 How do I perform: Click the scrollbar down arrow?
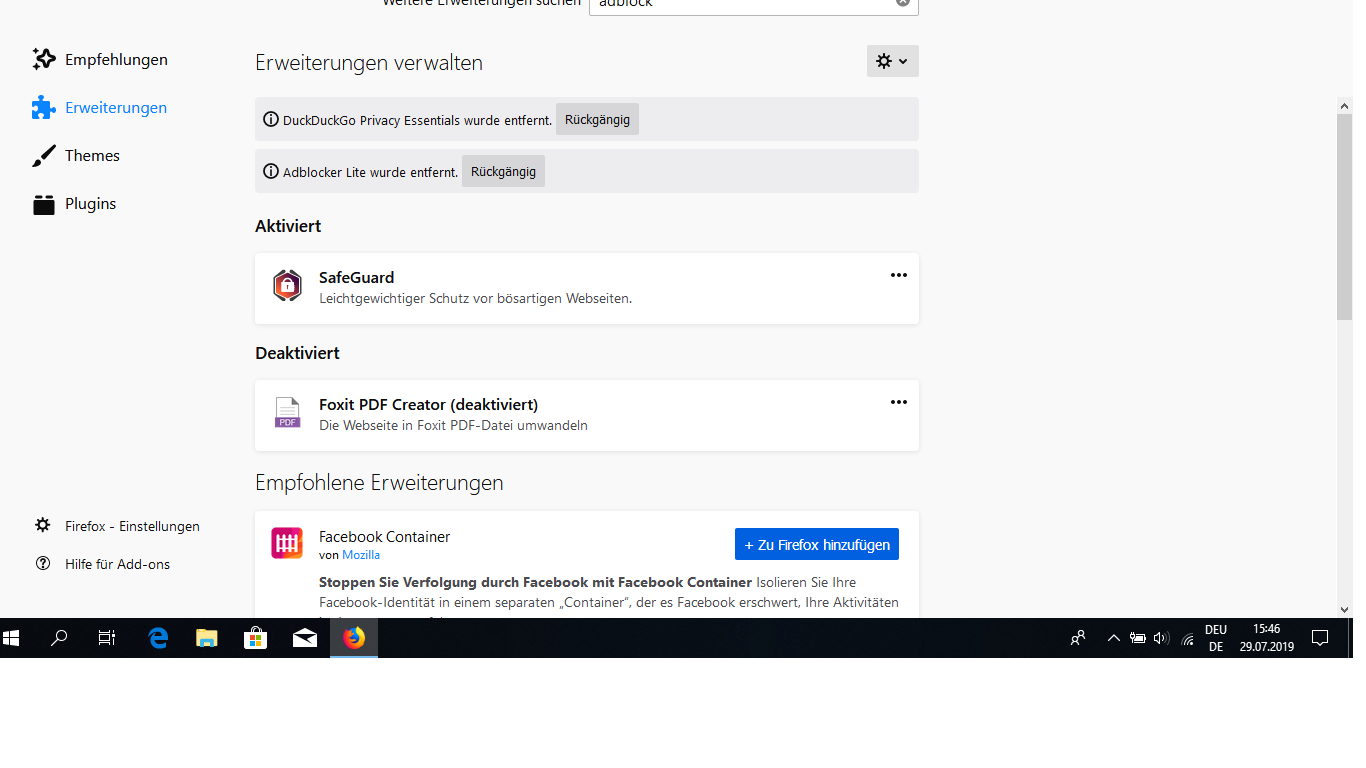[1344, 608]
